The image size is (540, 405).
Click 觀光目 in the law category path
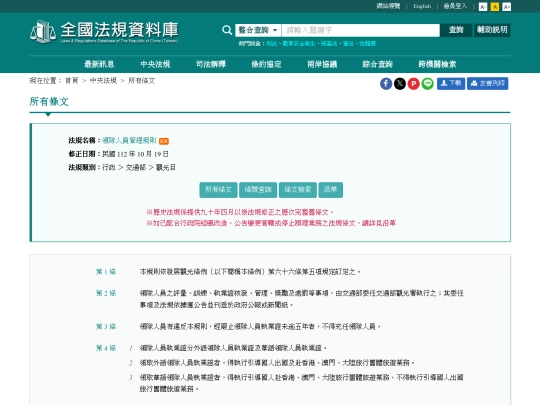pyautogui.click(x=166, y=167)
